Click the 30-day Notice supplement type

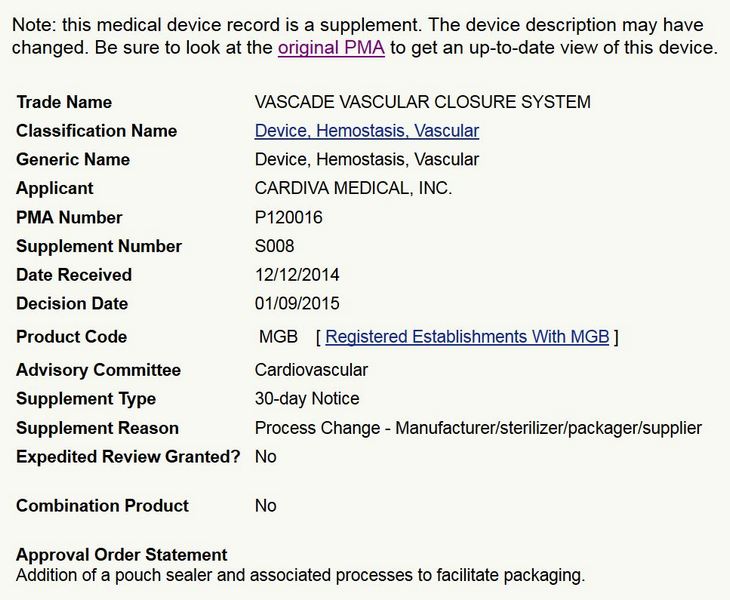307,399
